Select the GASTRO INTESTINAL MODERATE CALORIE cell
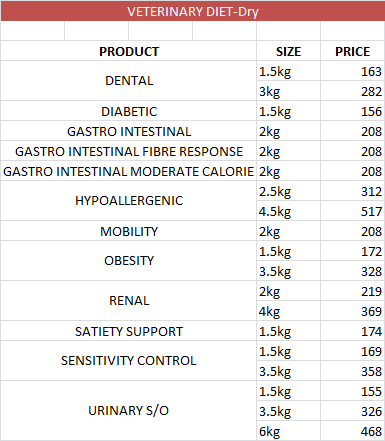 (129, 171)
